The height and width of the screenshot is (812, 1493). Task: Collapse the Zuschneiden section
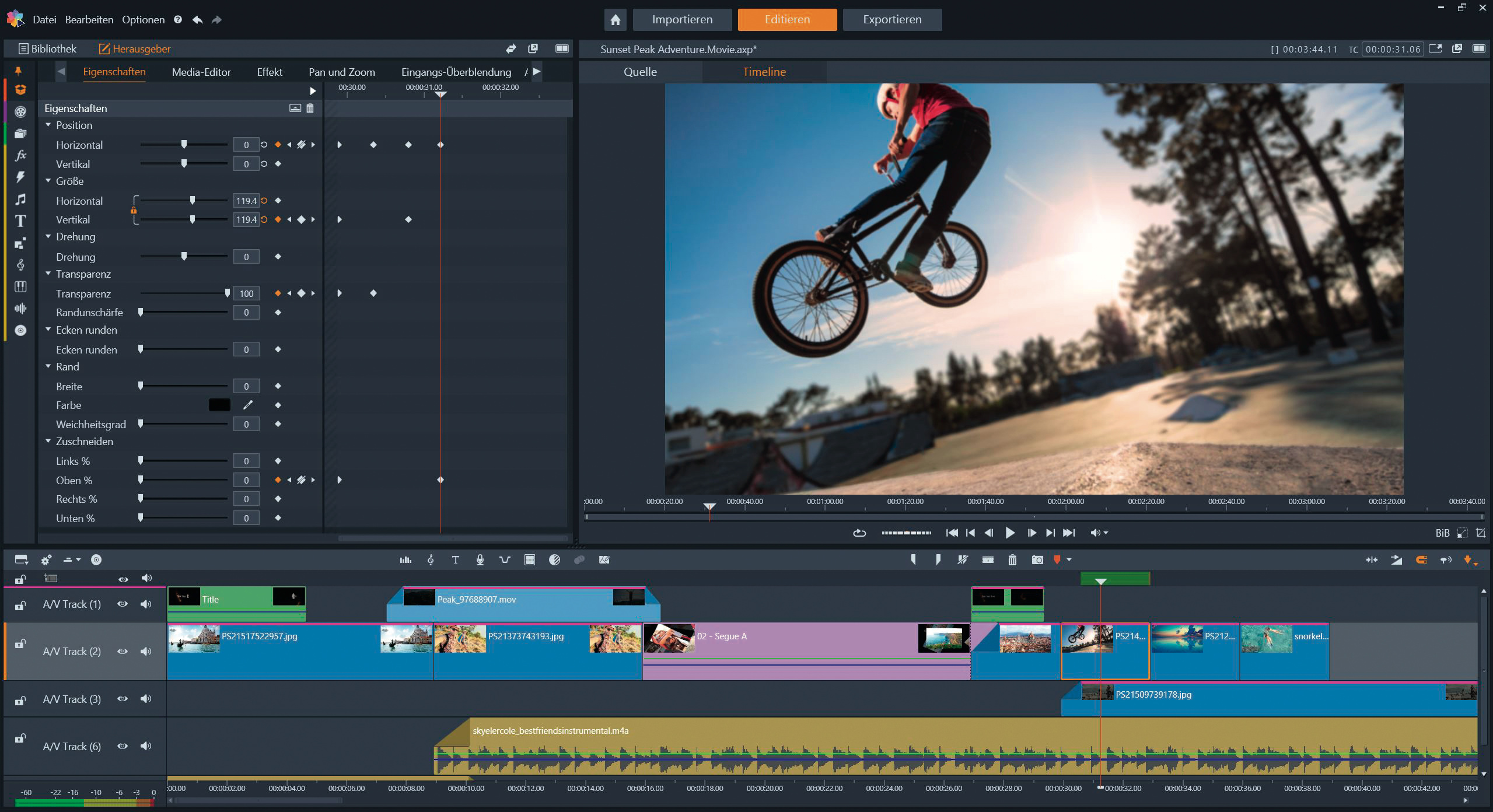[x=48, y=442]
